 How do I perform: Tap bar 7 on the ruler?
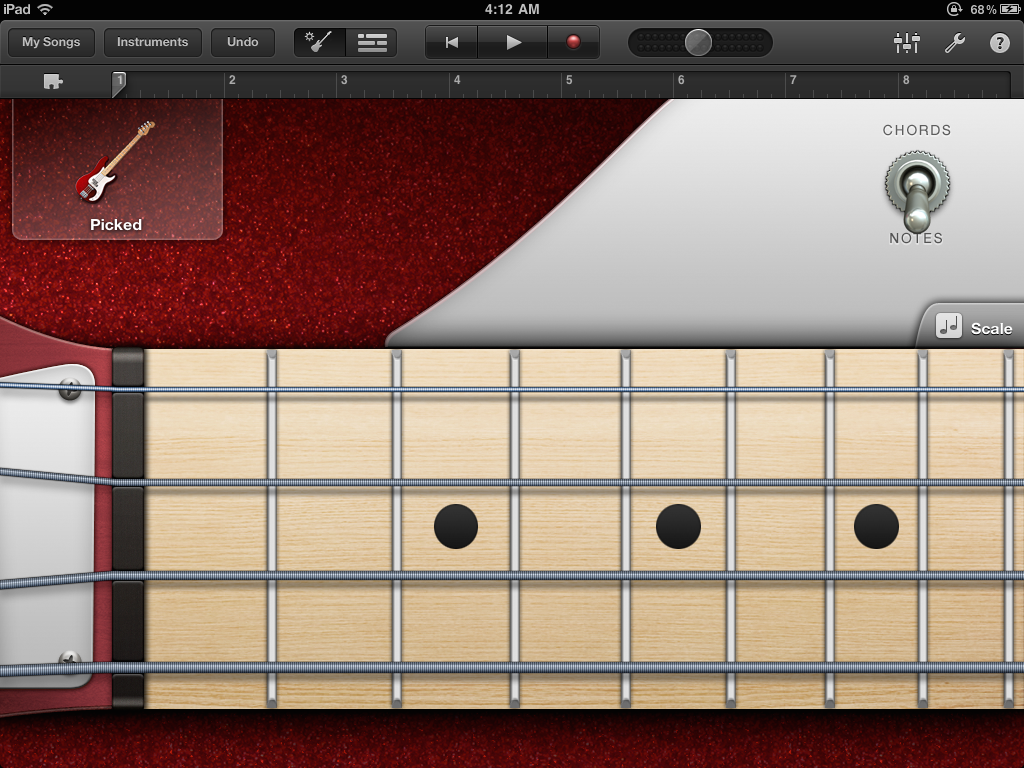point(793,80)
